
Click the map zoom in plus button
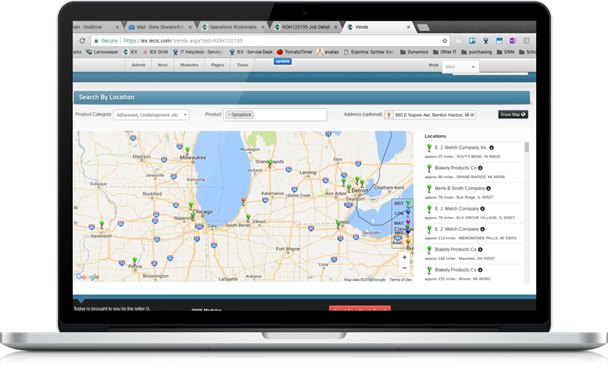pos(404,257)
